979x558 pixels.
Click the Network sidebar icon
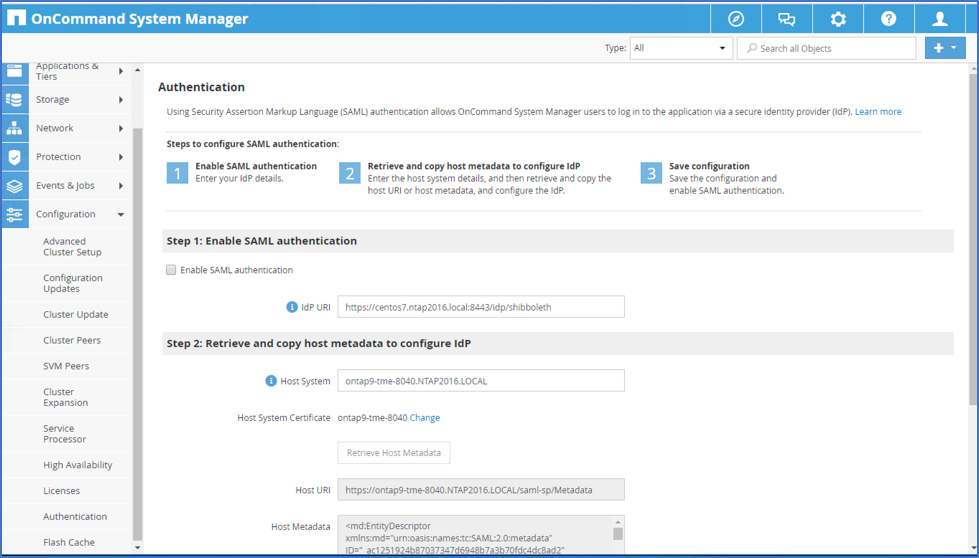(14, 128)
